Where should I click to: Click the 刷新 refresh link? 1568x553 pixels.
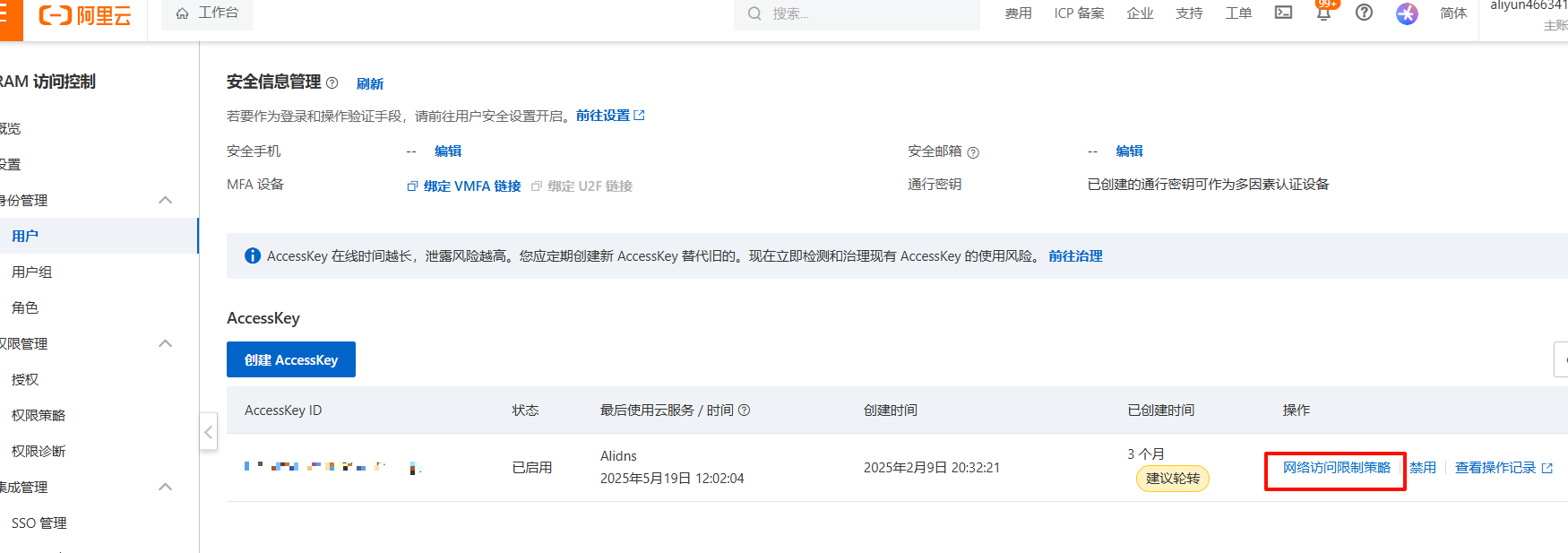370,83
